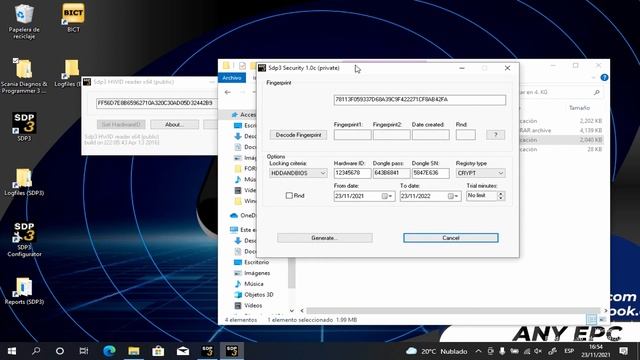Open Scania Diagnos & Programmer 3 folder icon

(x=24, y=76)
